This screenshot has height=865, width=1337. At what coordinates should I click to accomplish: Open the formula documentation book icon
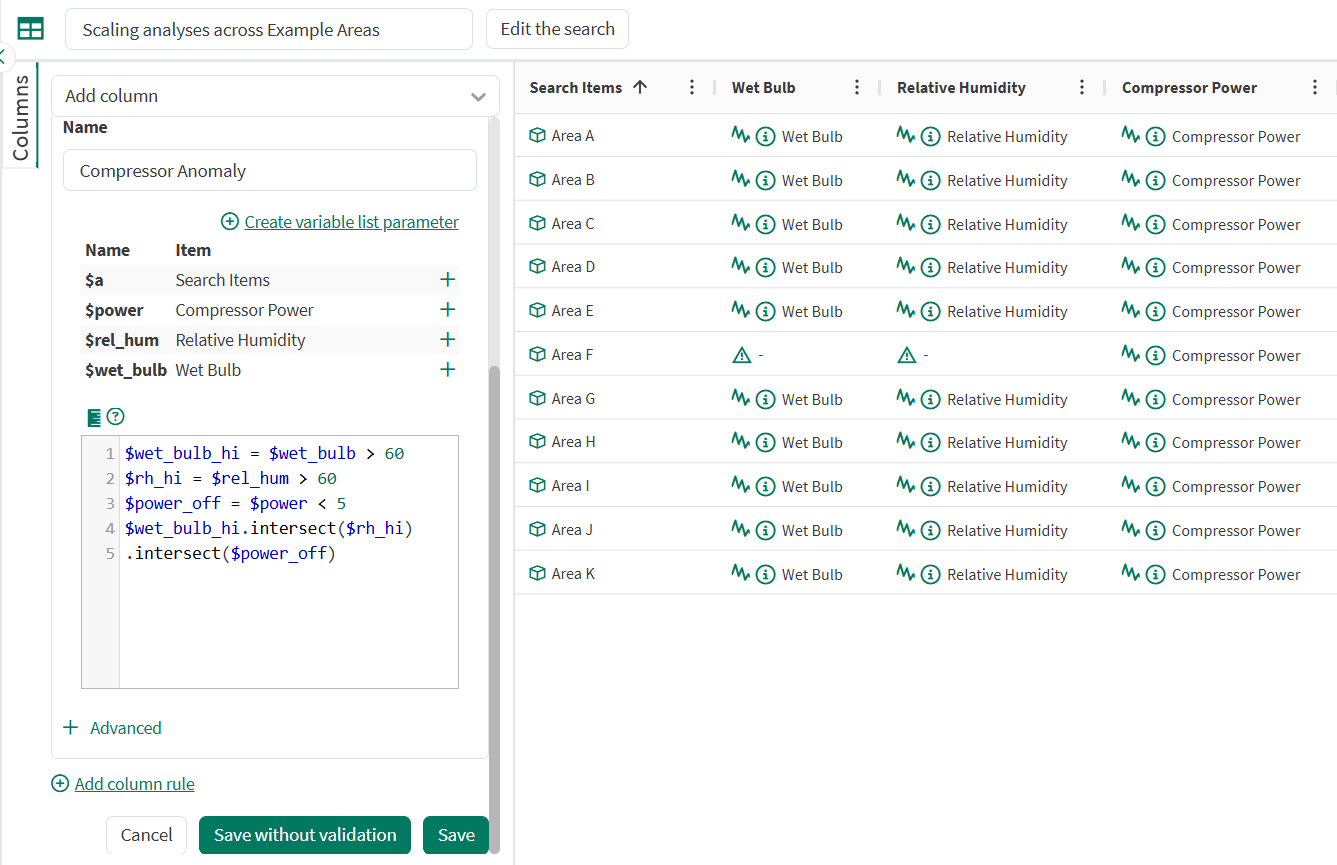[94, 417]
